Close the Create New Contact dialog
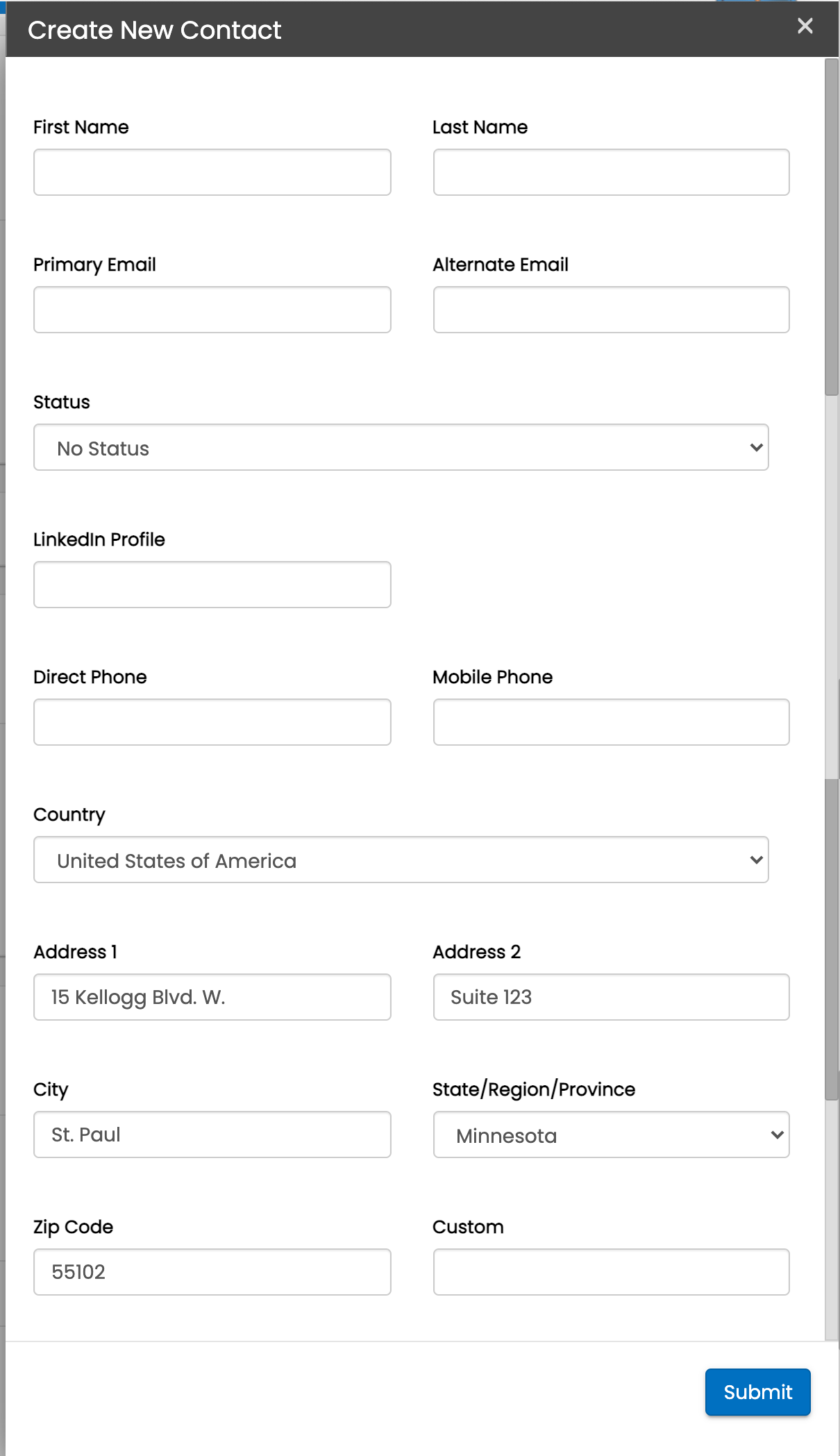This screenshot has height=1456, width=840. [x=805, y=26]
